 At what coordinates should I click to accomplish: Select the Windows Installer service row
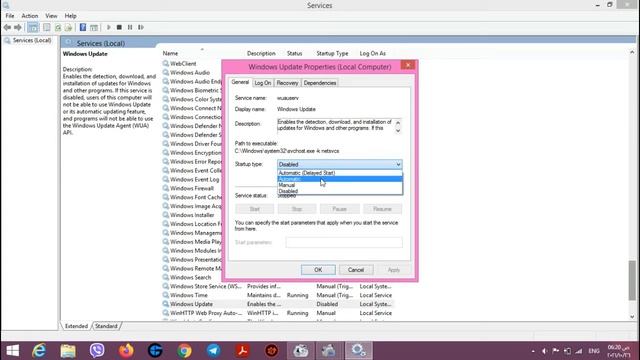pyautogui.click(x=192, y=215)
